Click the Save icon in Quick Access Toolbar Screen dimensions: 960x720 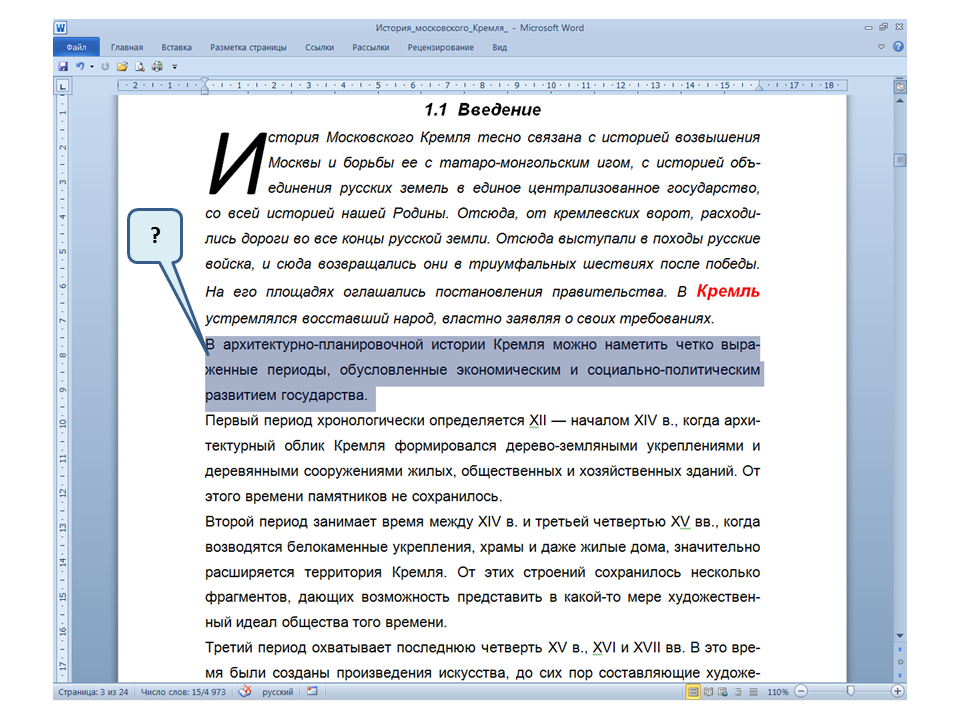click(x=63, y=66)
